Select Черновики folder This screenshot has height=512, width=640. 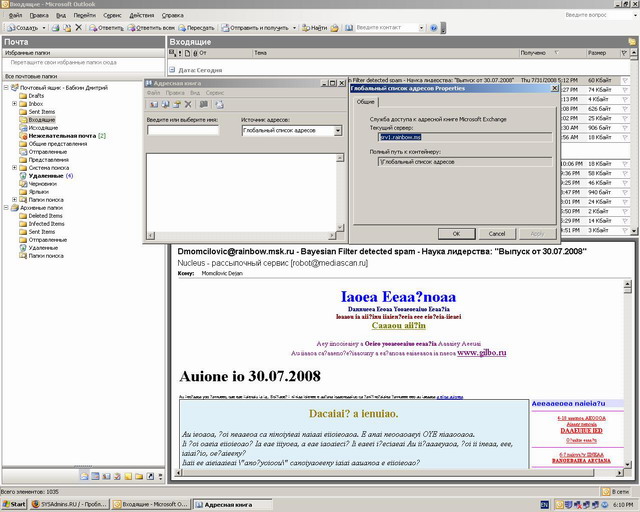42,184
